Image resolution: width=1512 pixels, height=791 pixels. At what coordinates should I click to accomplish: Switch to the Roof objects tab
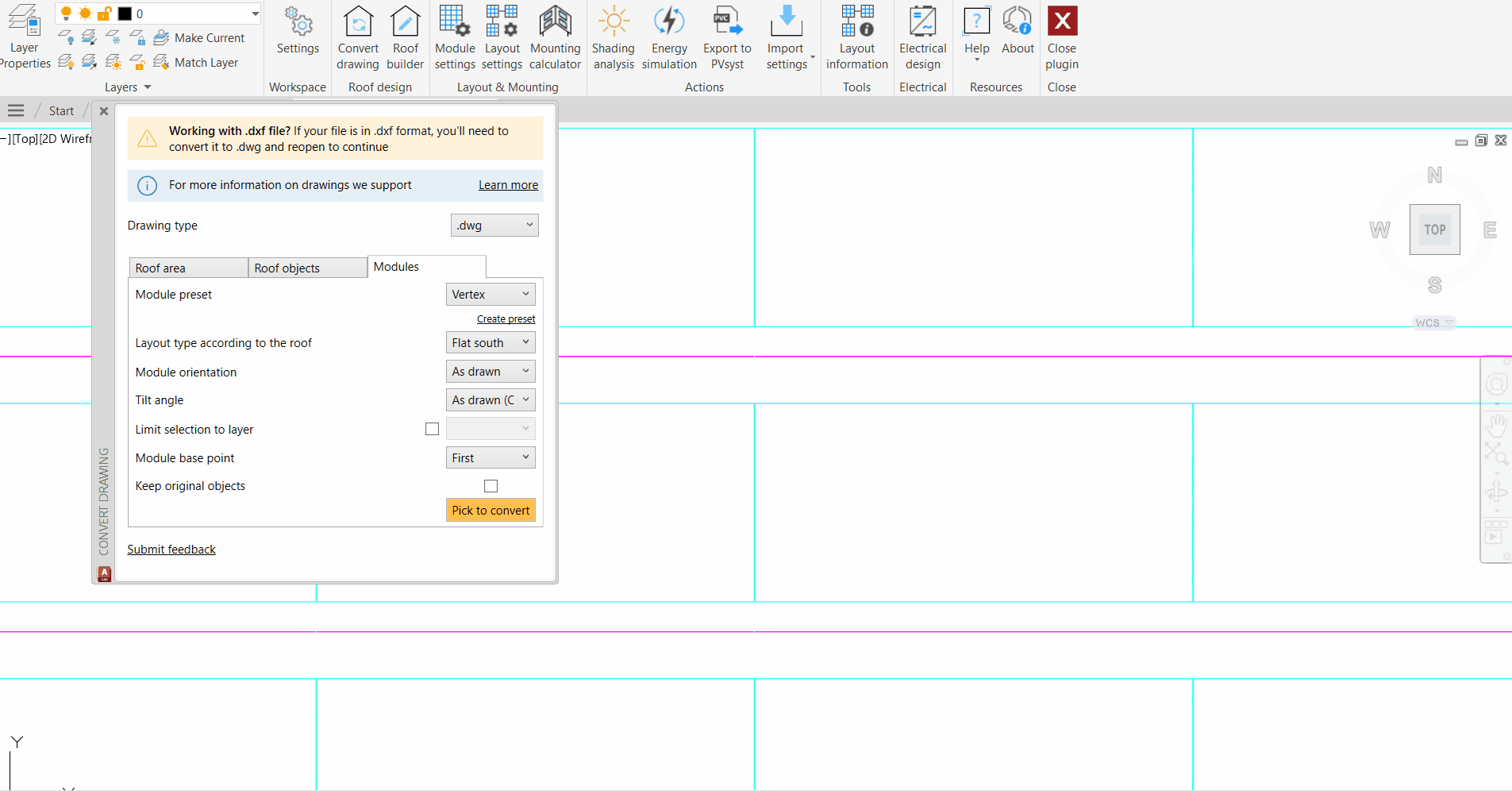pos(307,268)
